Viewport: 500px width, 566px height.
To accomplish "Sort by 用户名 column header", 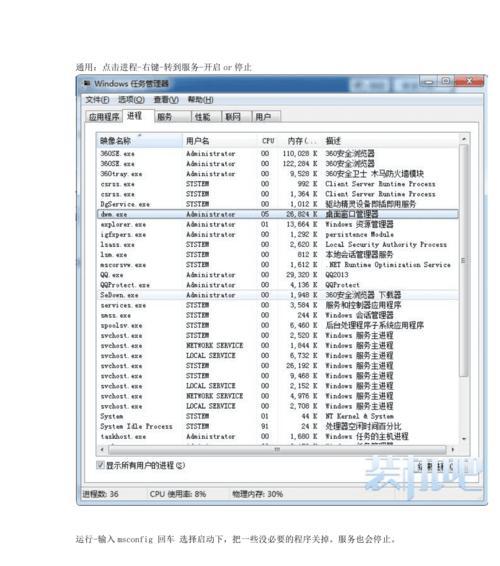I will point(220,140).
